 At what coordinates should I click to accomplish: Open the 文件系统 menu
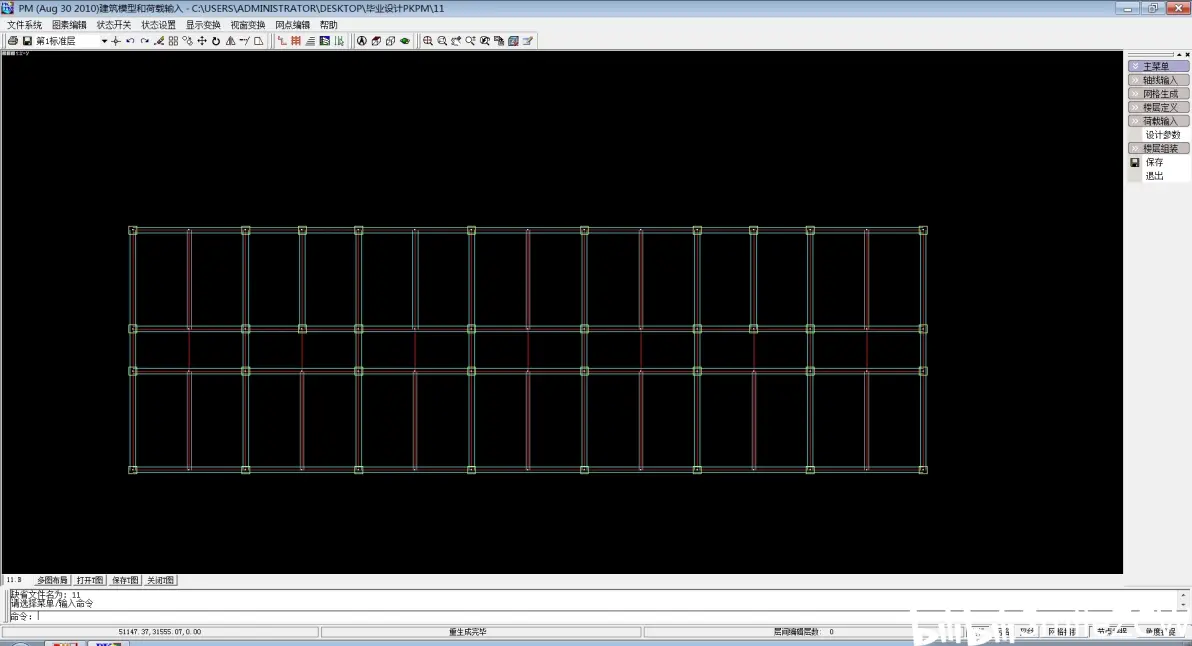point(25,25)
